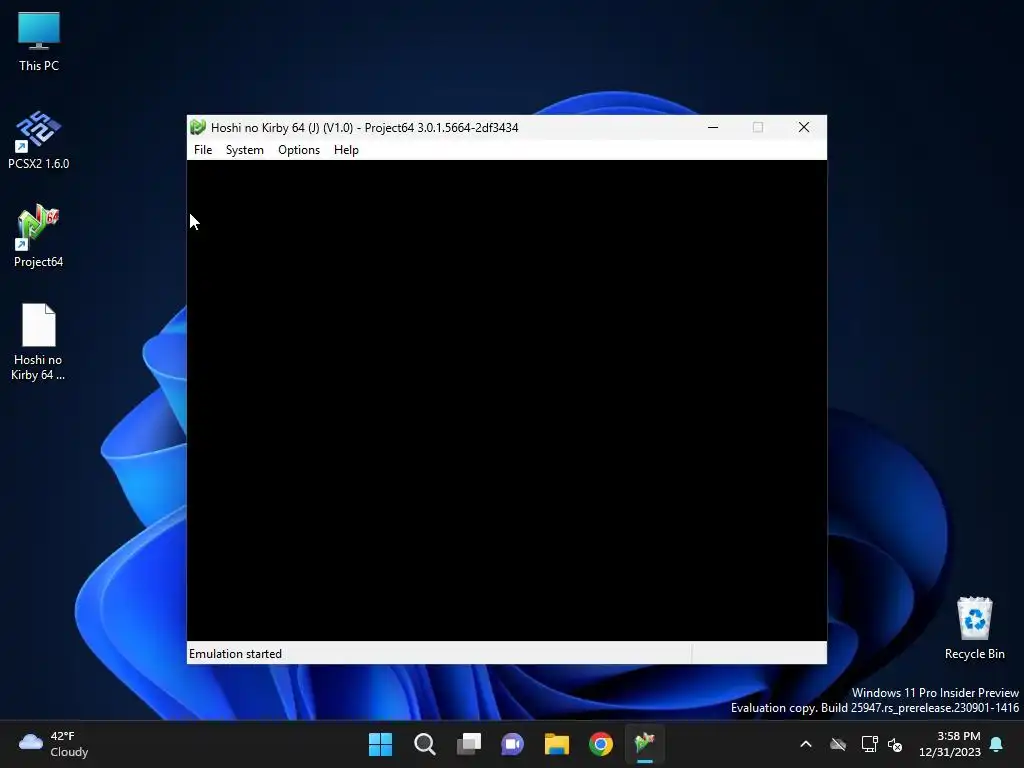Close the Project64 window
This screenshot has width=1024, height=768.
(x=804, y=127)
